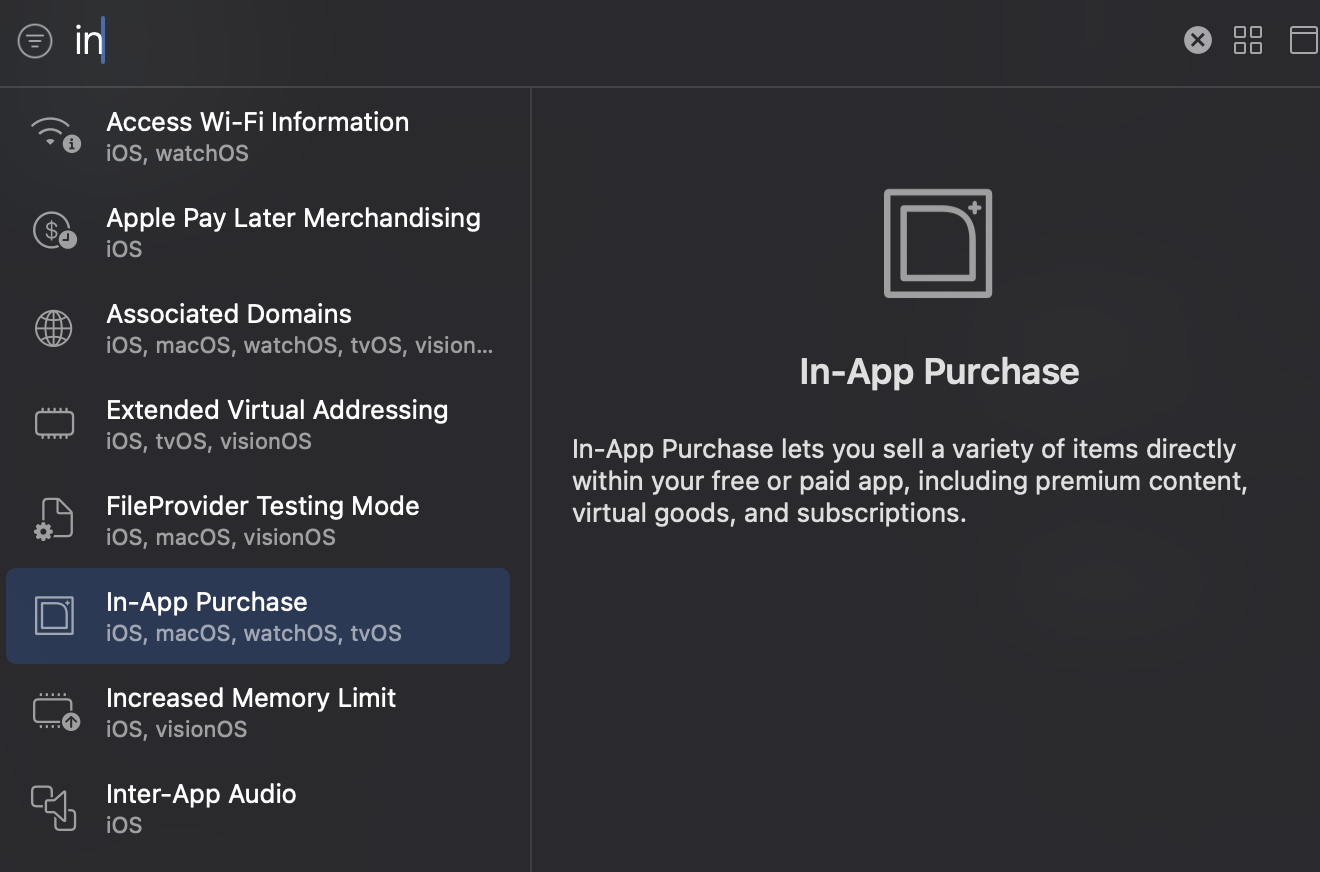Select the highlighted In-App Purchase row
Image resolution: width=1320 pixels, height=872 pixels.
(258, 616)
